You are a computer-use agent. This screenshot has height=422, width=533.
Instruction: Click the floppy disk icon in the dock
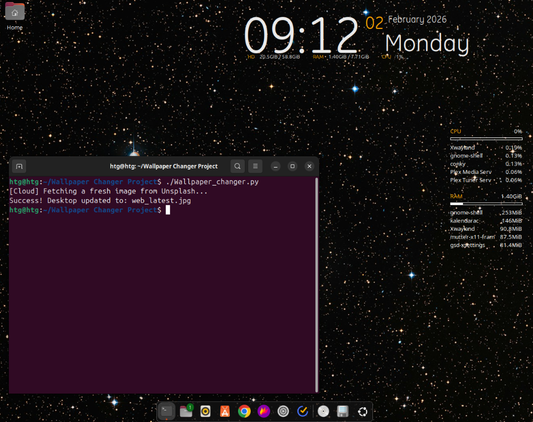click(x=343, y=411)
